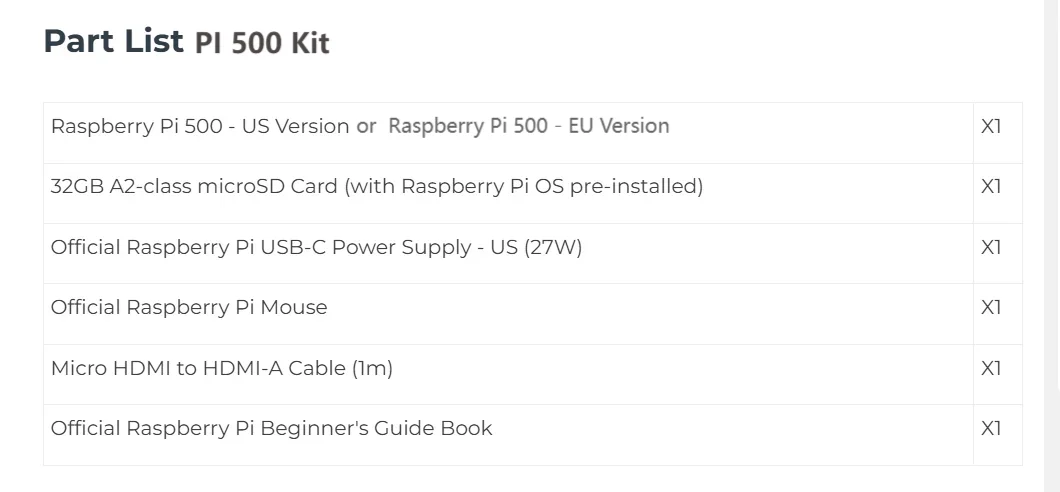Click the PI 500 Kit subtitle

262,44
